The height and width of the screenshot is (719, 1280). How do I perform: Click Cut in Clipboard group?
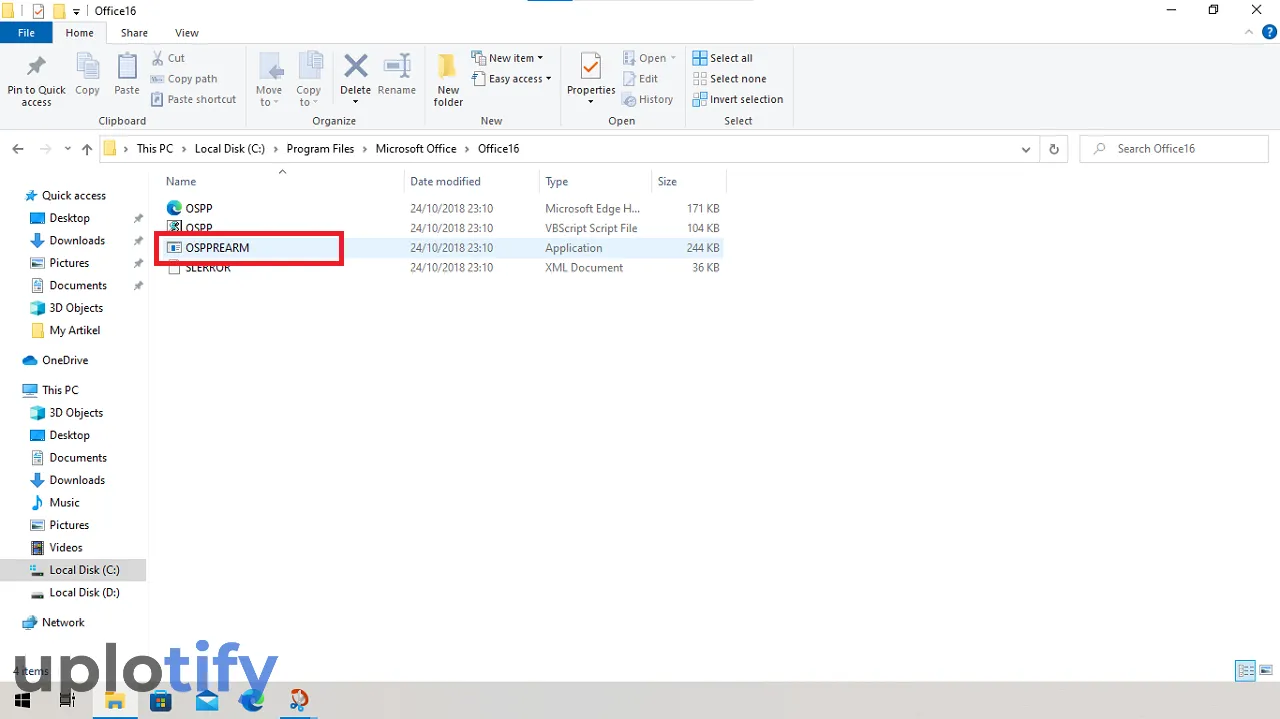(168, 58)
